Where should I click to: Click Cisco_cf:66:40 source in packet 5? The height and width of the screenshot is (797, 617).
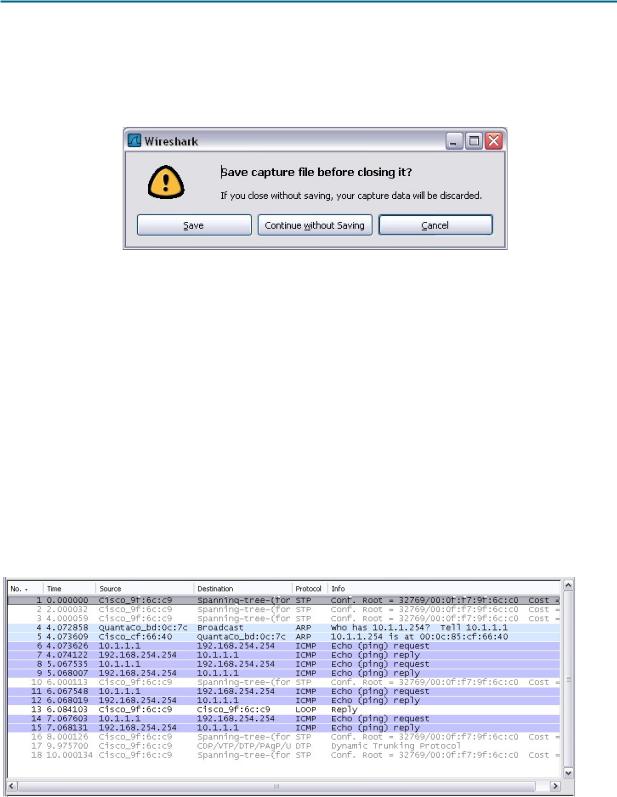pos(135,637)
